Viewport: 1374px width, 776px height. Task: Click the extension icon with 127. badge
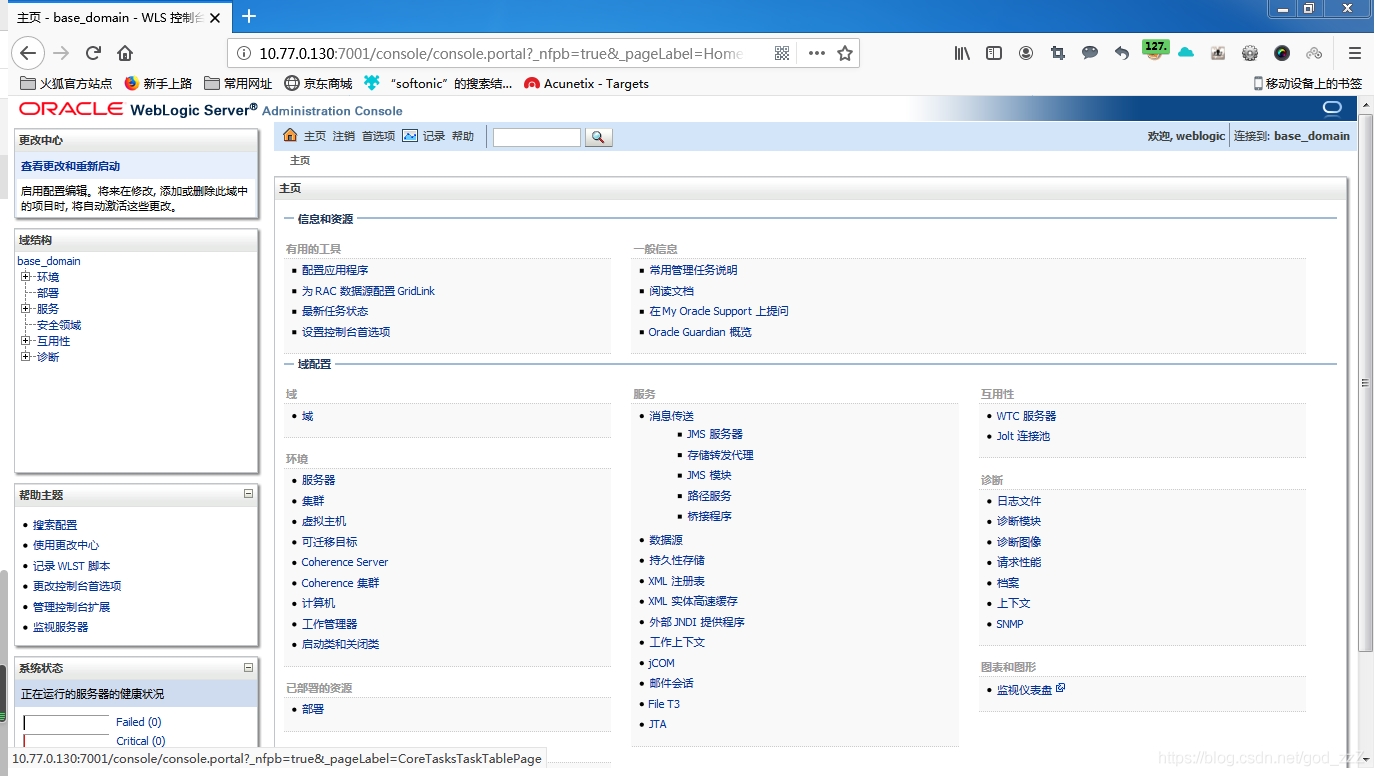pyautogui.click(x=1155, y=50)
